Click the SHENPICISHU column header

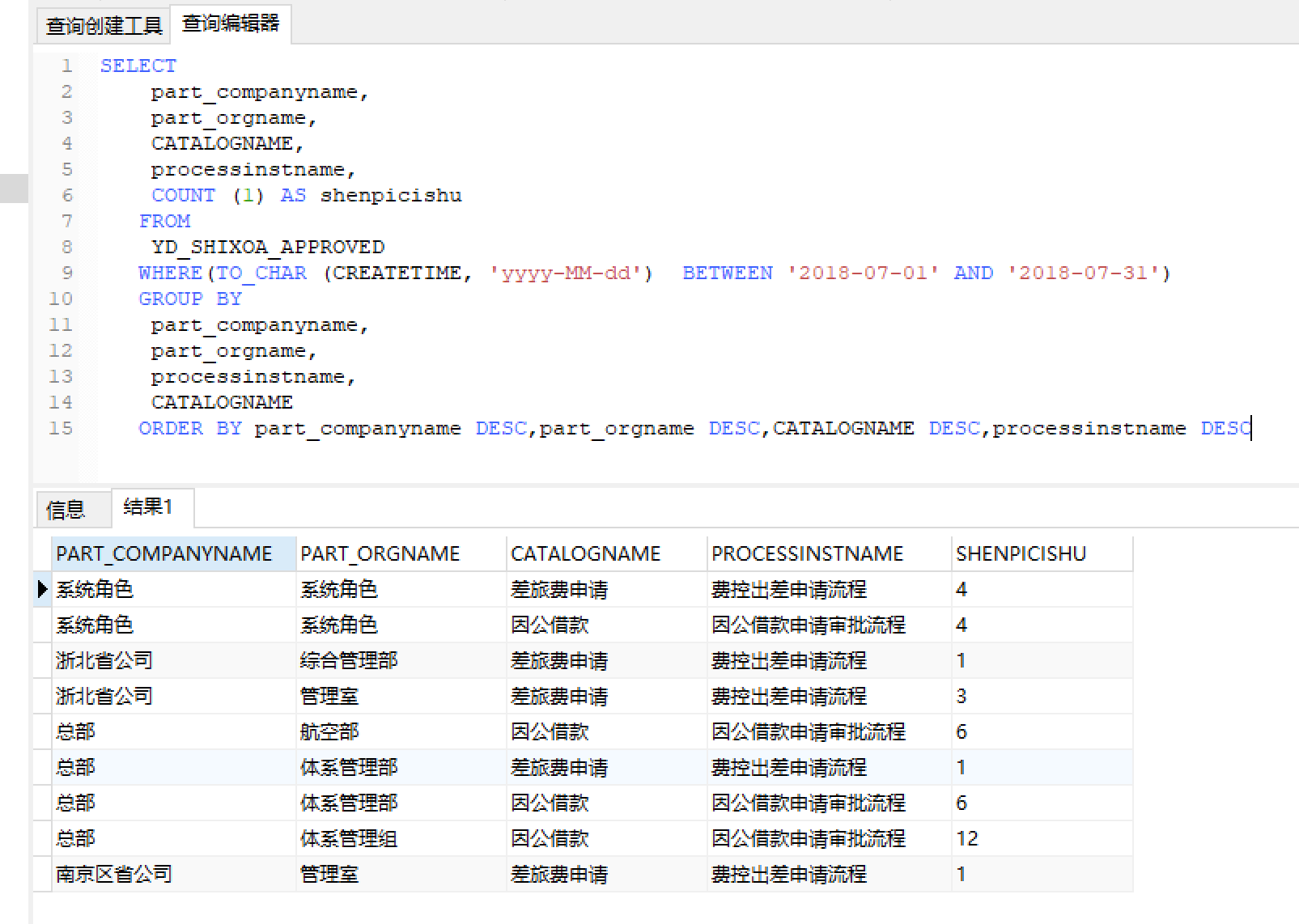tap(1021, 553)
